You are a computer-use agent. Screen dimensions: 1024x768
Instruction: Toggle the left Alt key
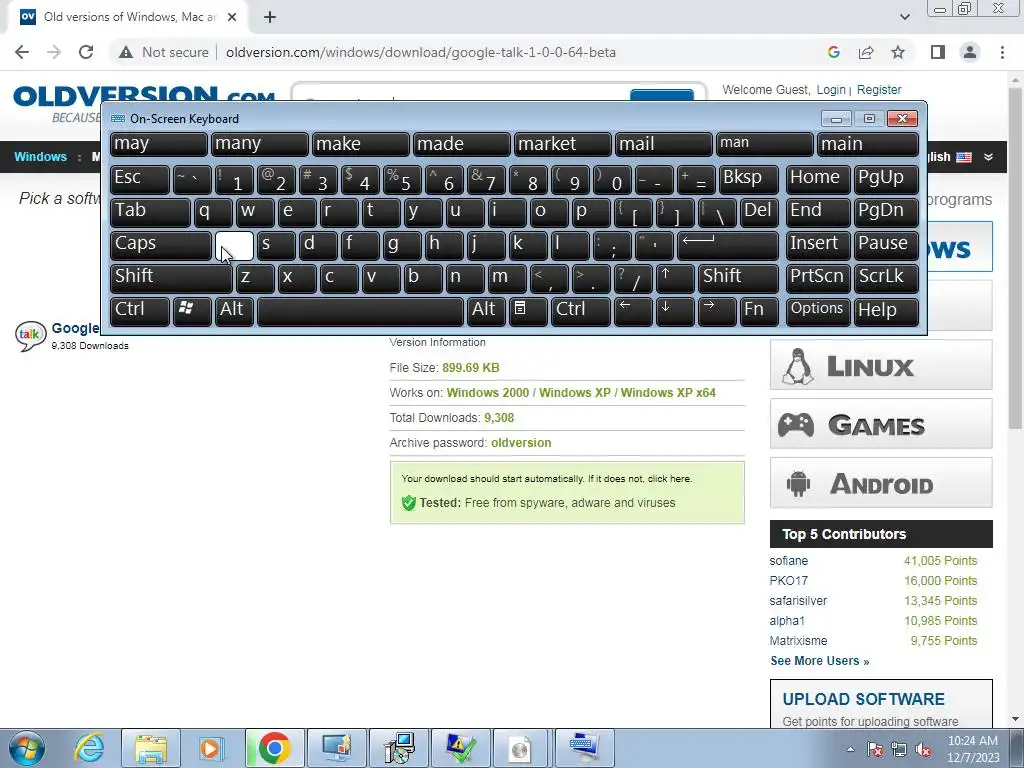point(234,310)
